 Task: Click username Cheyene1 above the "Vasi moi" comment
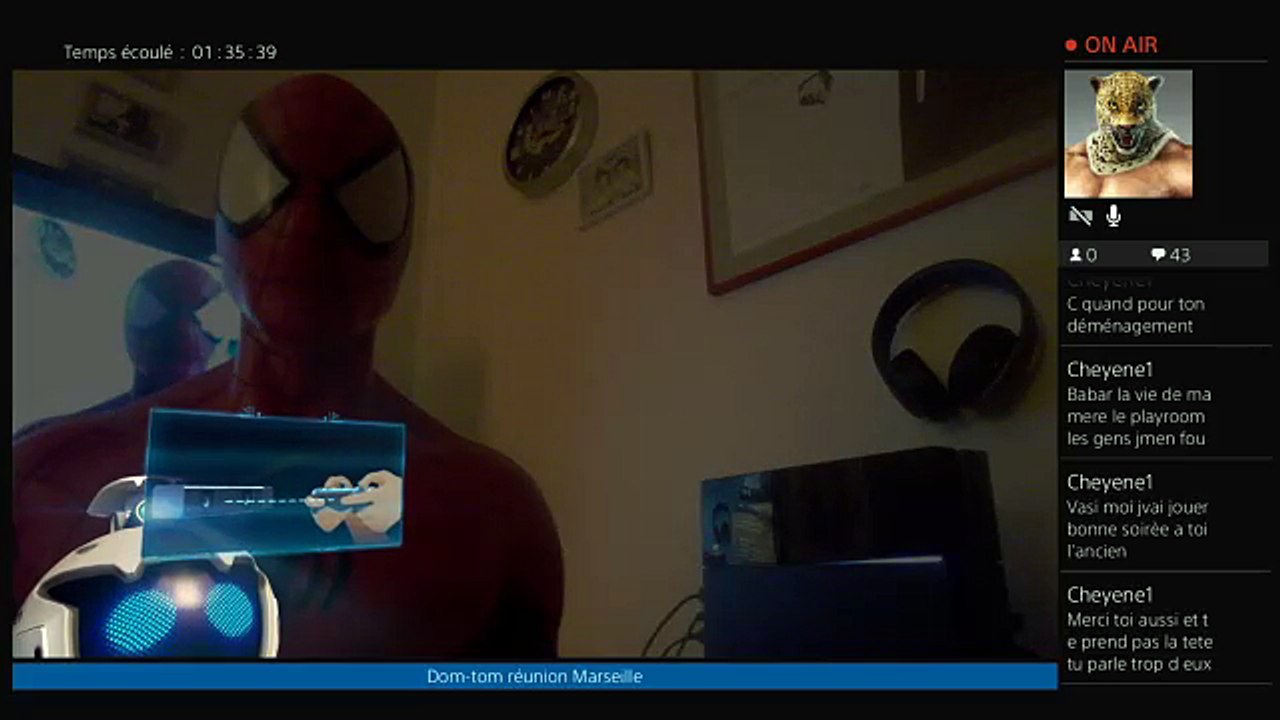coord(1110,483)
